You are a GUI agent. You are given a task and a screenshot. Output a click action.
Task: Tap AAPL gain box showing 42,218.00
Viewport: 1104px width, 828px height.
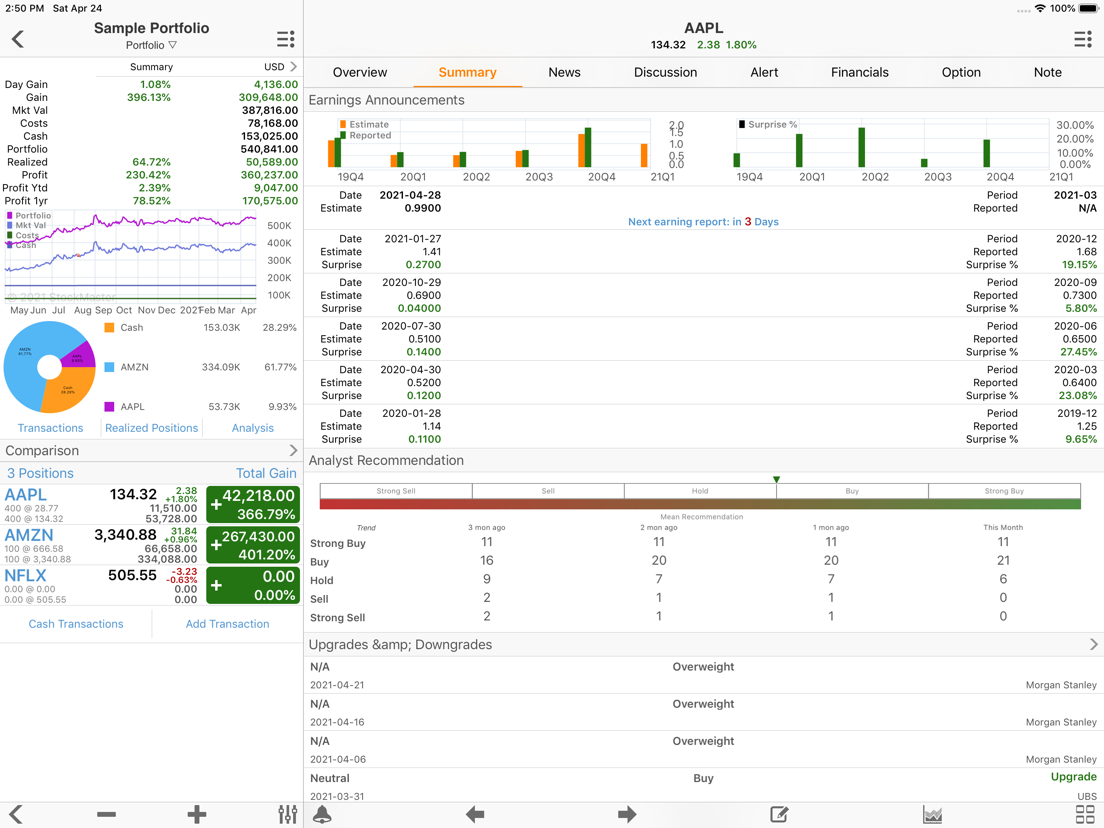(253, 505)
